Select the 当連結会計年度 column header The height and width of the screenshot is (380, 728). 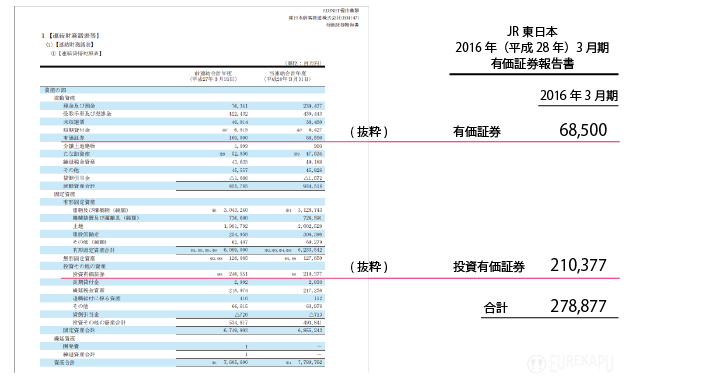point(288,76)
